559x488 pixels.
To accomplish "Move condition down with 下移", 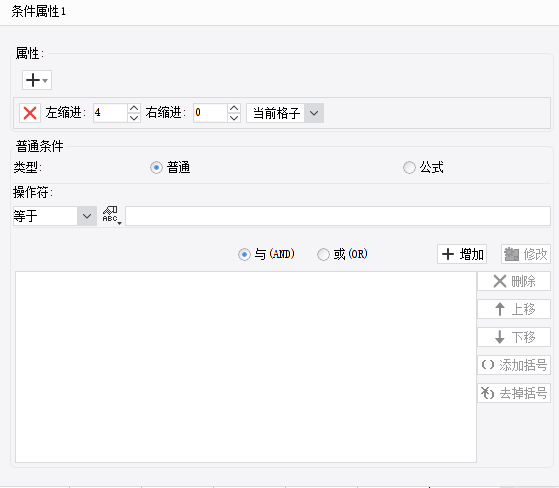I will point(514,337).
